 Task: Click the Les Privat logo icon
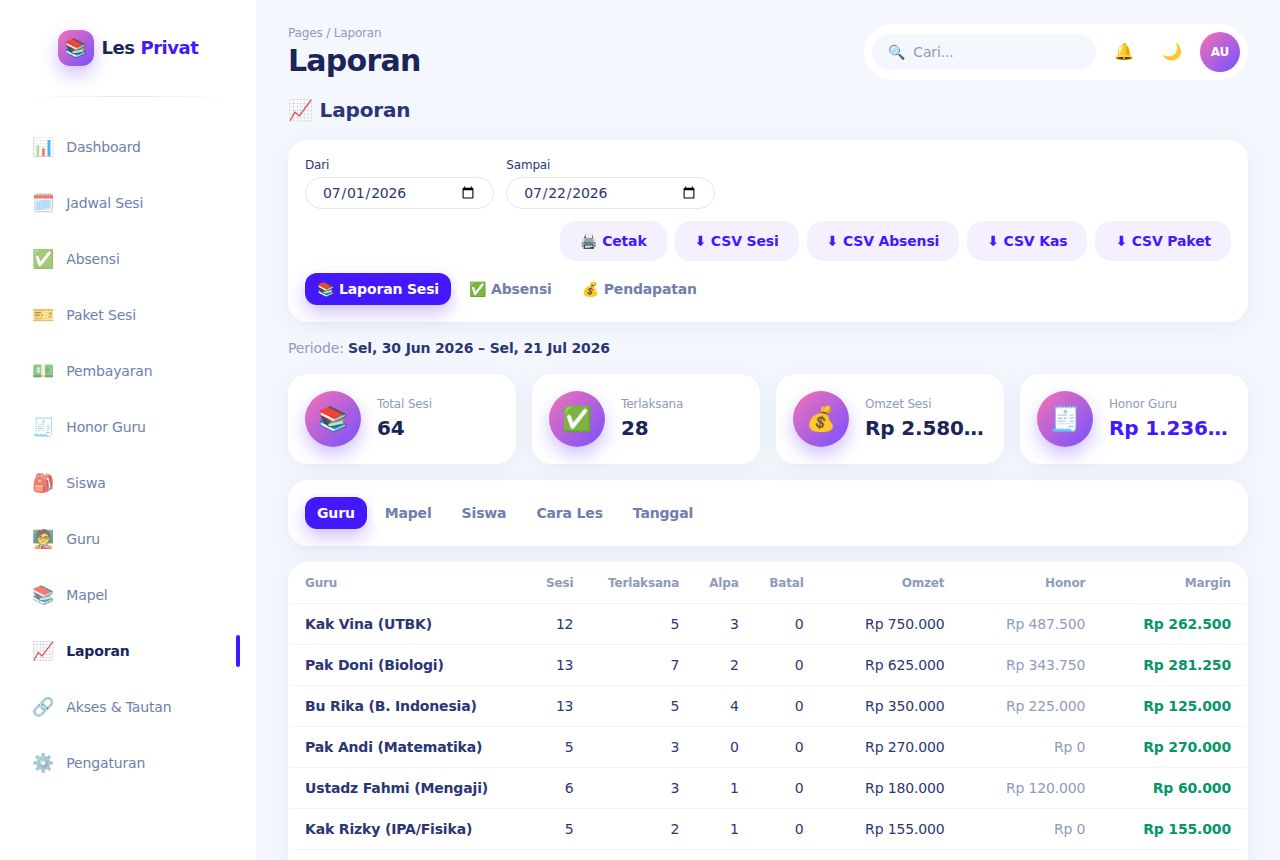tap(76, 48)
